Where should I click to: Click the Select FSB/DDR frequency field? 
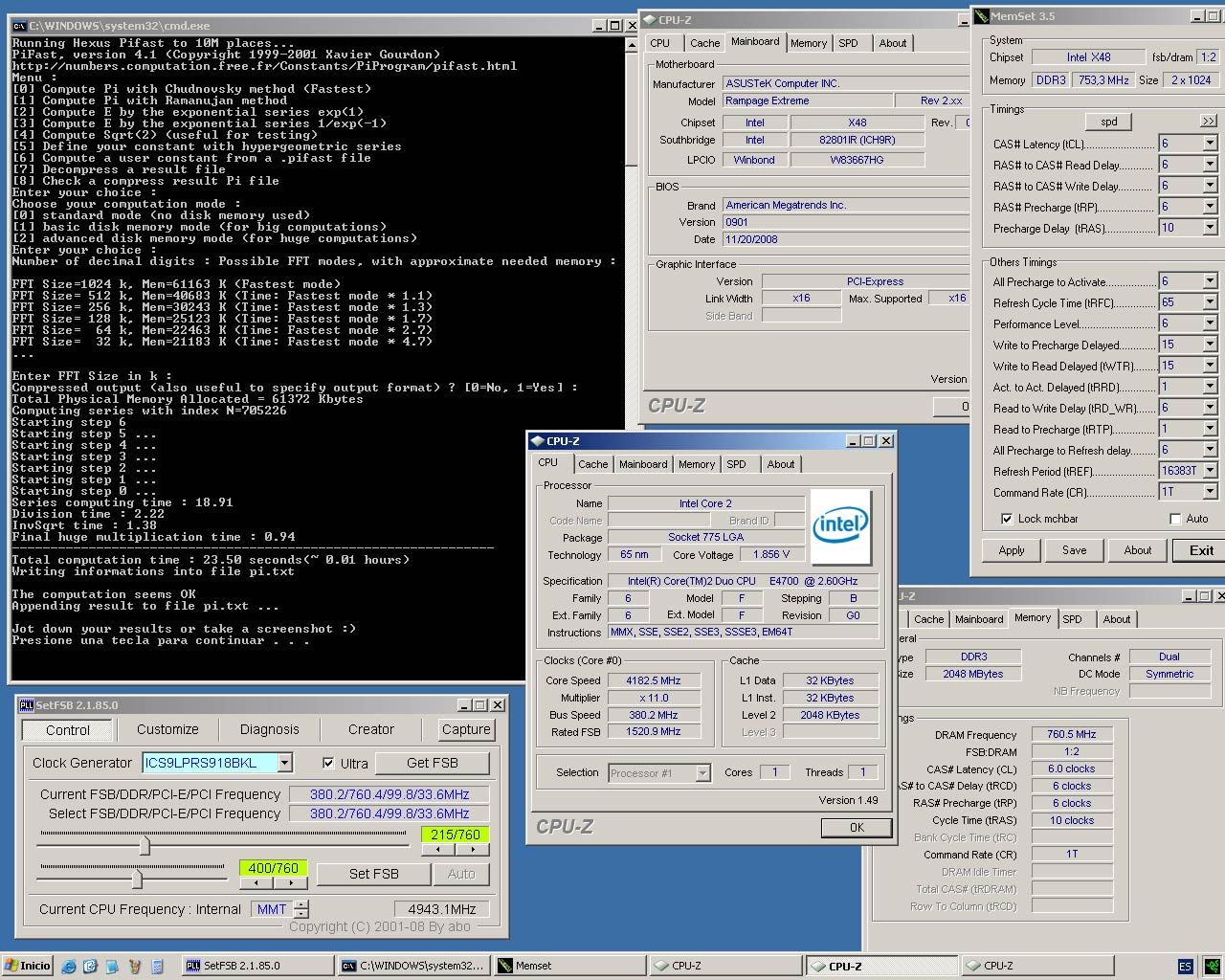coord(390,813)
